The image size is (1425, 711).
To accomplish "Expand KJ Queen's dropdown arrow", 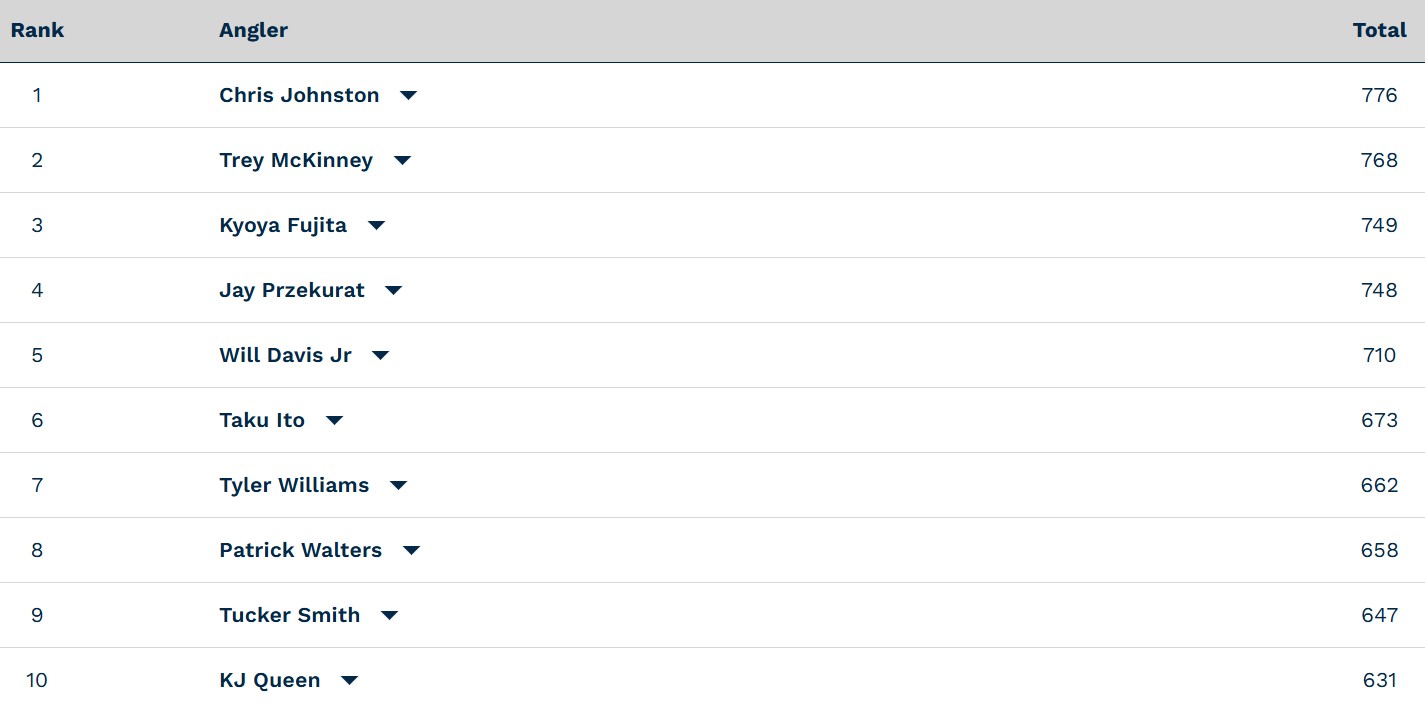I will point(349,681).
